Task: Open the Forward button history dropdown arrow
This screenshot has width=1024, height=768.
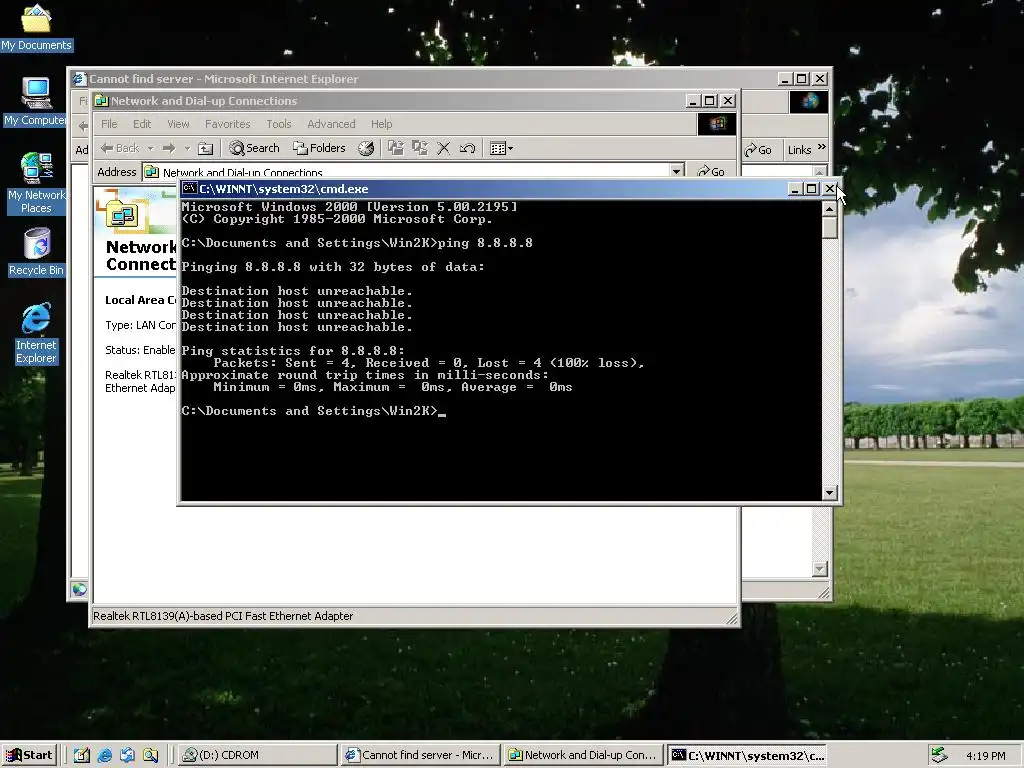Action: click(187, 149)
